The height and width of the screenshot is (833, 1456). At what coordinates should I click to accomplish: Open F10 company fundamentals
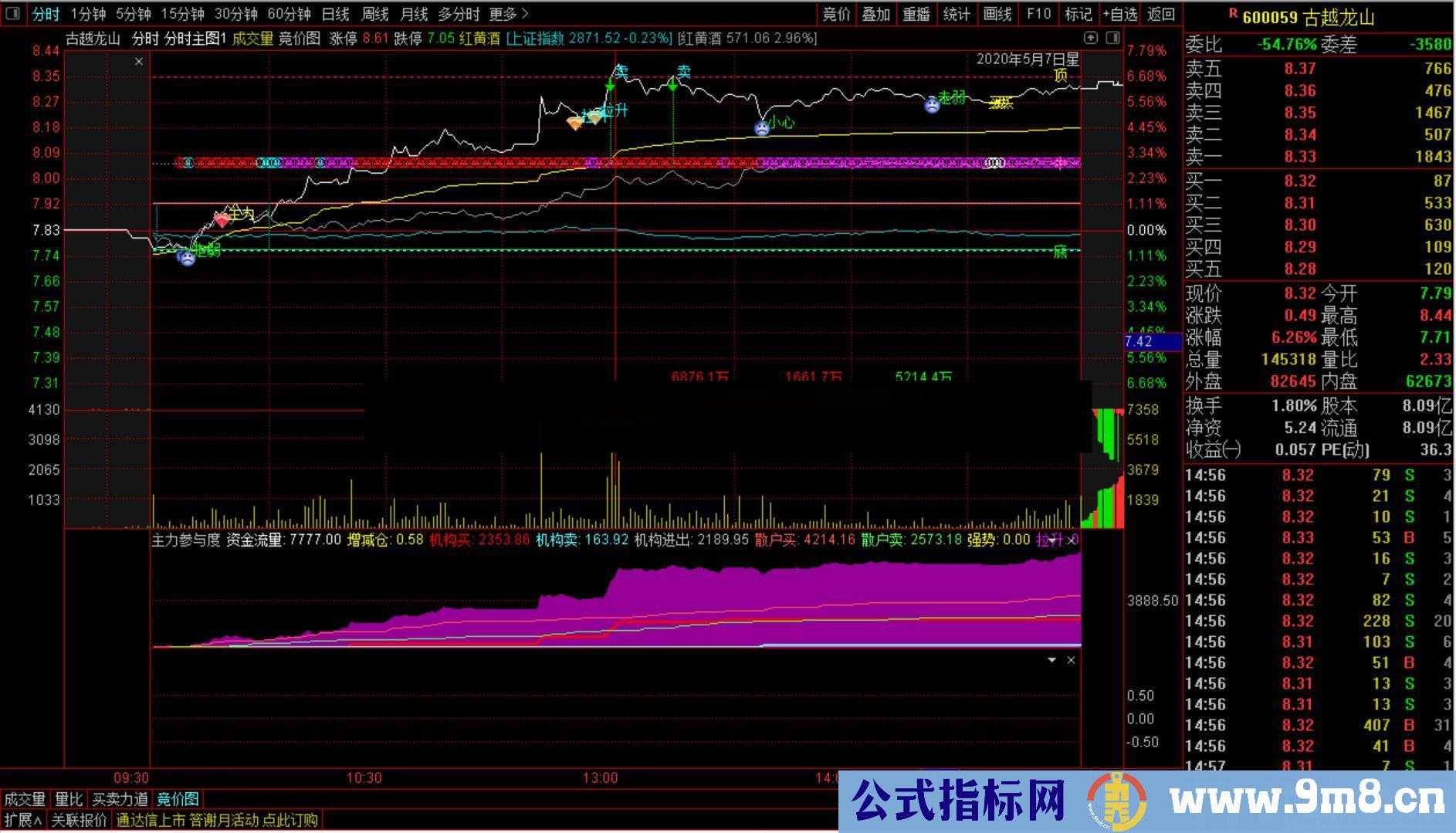pos(1038,13)
